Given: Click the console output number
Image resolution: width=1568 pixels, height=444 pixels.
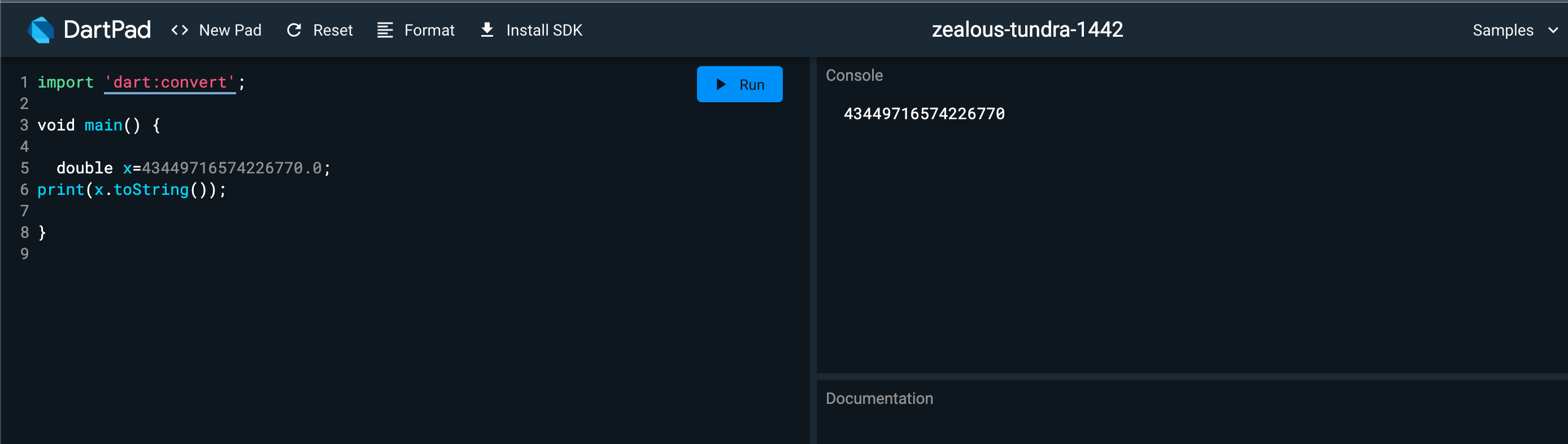Looking at the screenshot, I should (x=924, y=114).
